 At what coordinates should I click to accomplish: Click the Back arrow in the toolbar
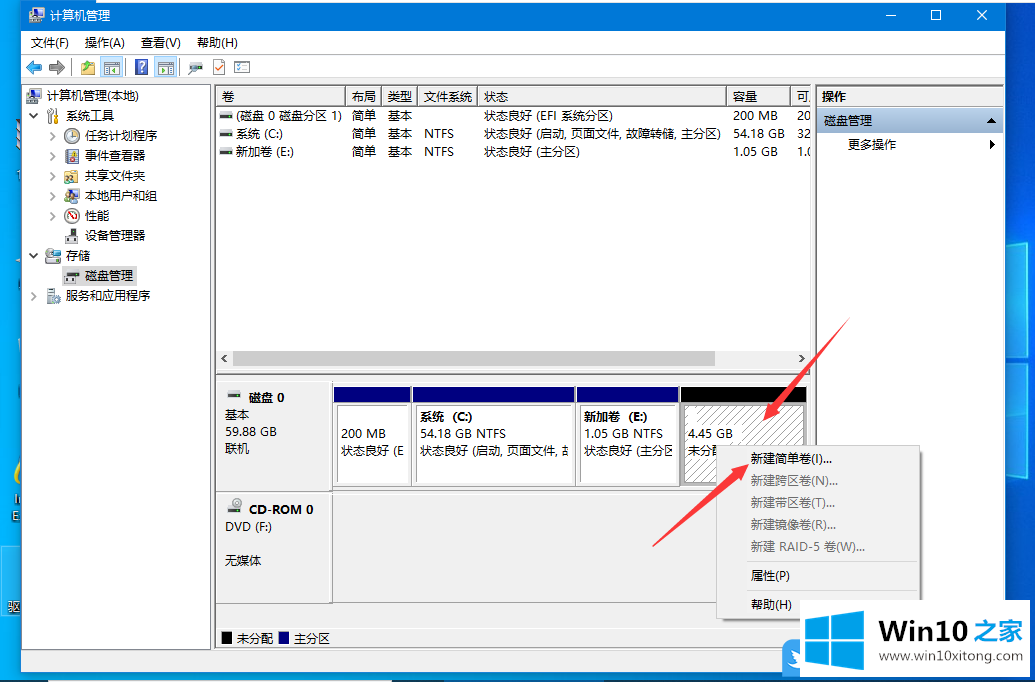click(x=34, y=67)
